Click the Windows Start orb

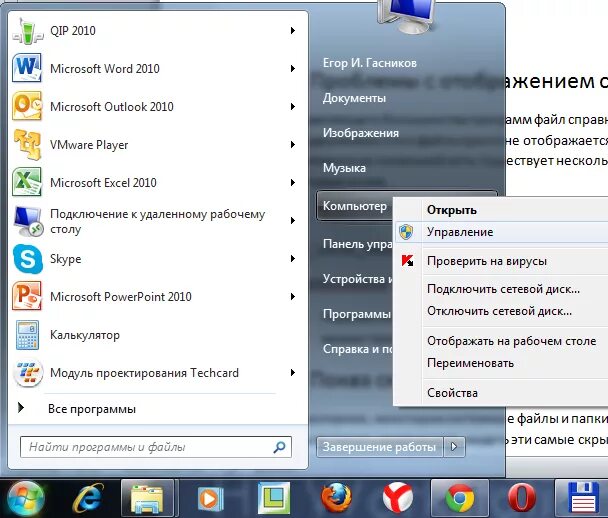pos(26,498)
